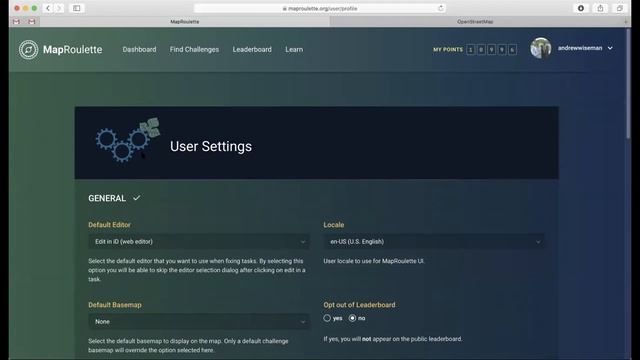Switch to the OpenStreetMap browser tab
640x360 pixels.
pyautogui.click(x=475, y=22)
